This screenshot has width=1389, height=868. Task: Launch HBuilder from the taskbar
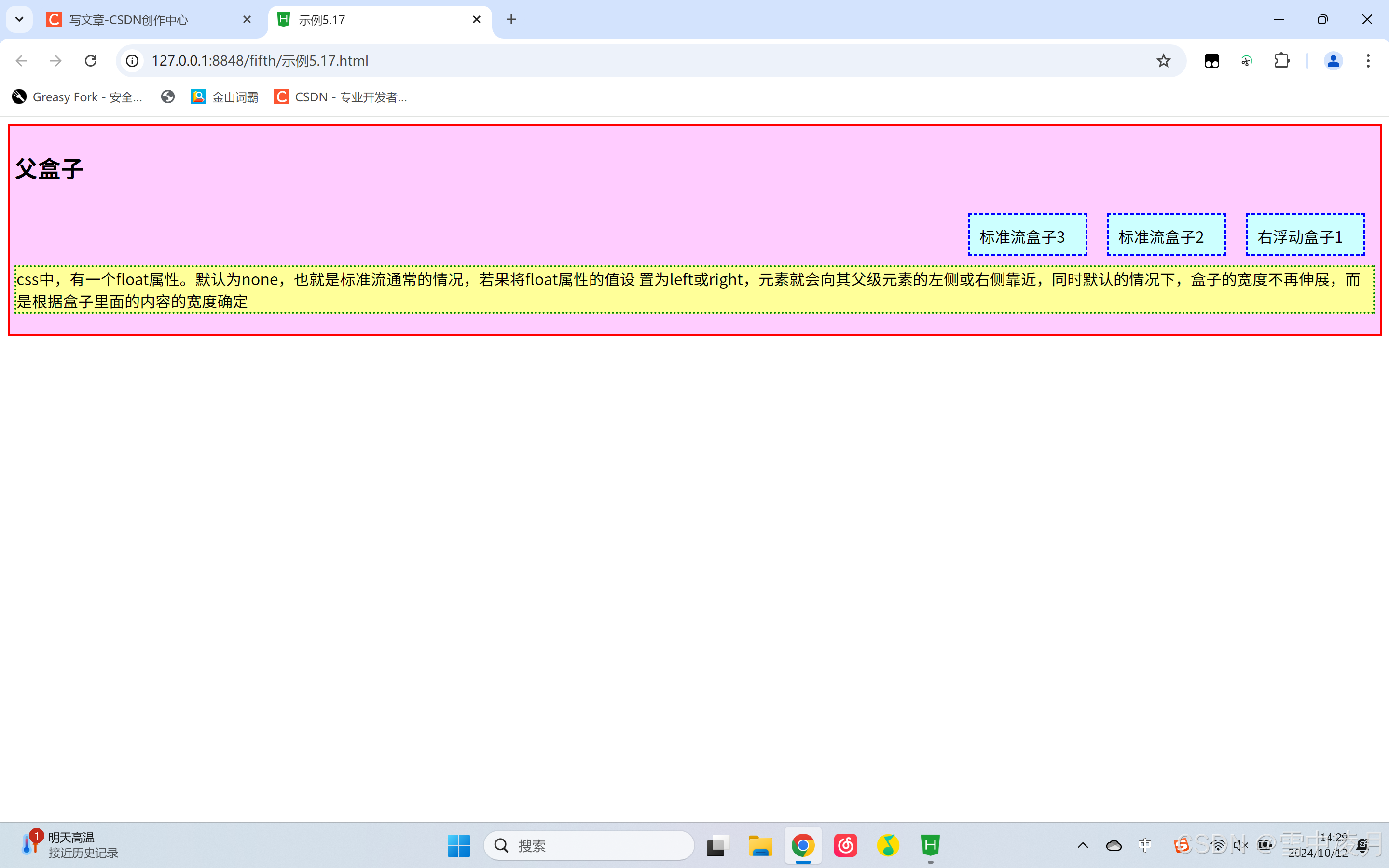(930, 845)
